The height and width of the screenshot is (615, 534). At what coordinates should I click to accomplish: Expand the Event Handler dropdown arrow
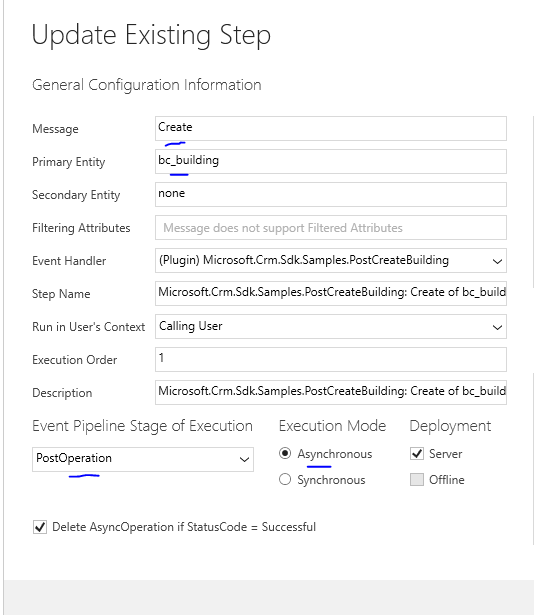[x=497, y=261]
